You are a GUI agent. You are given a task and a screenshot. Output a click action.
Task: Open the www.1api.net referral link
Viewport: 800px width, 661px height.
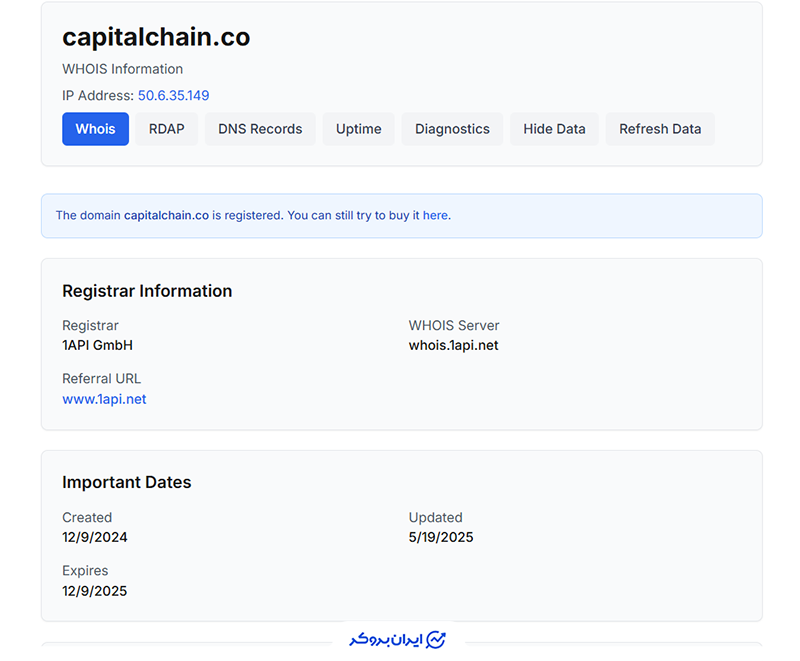pyautogui.click(x=103, y=398)
